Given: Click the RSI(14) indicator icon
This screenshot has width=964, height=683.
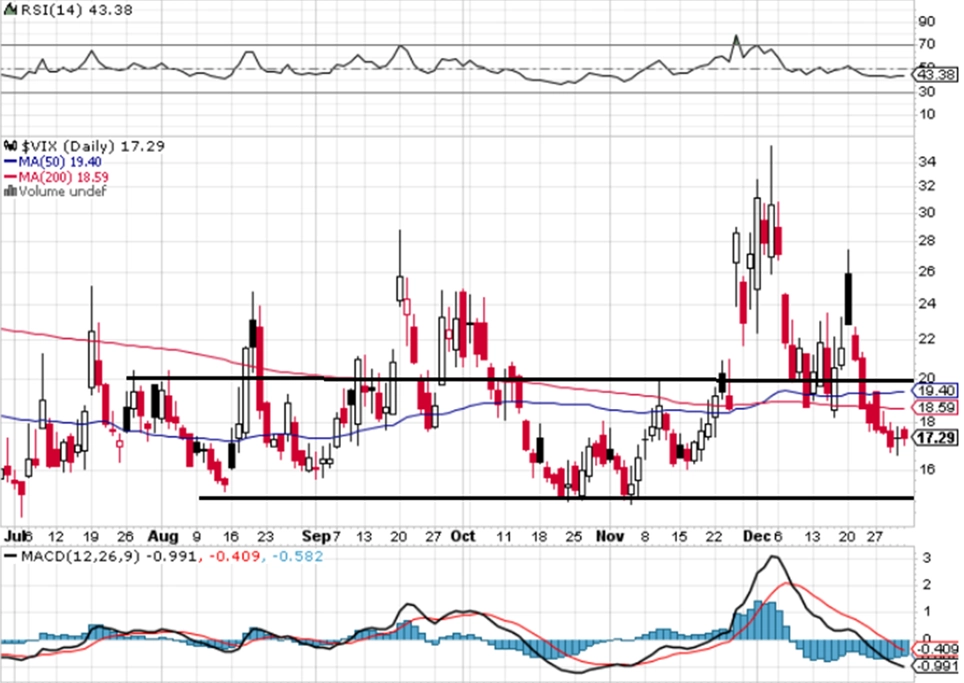Looking at the screenshot, I should point(10,10).
